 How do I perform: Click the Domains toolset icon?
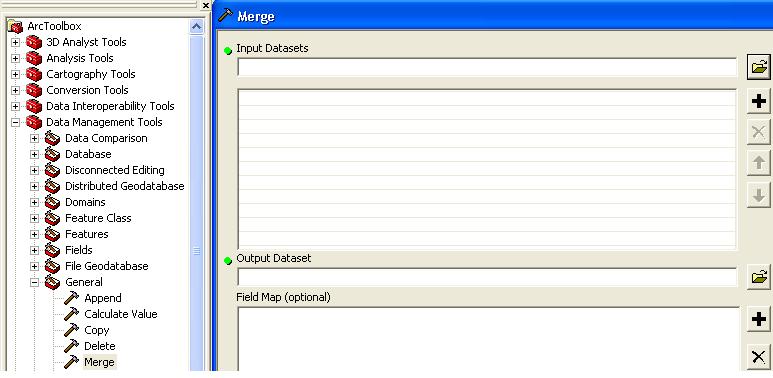[x=52, y=202]
